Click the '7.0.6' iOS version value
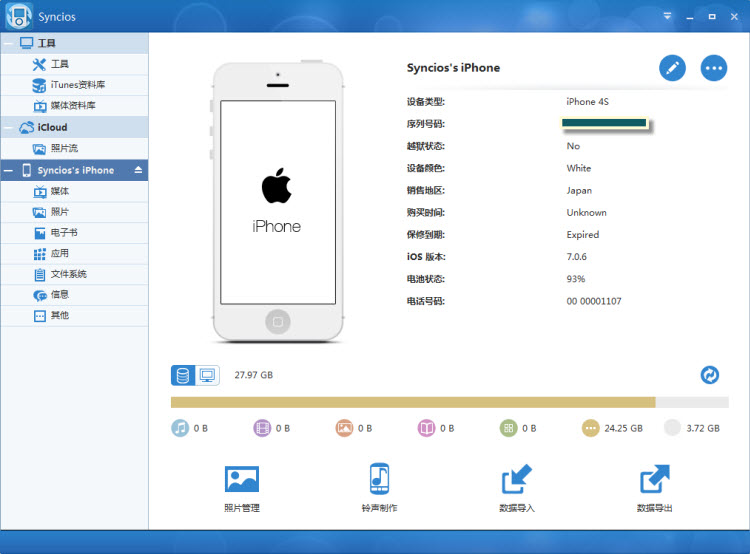The image size is (750, 554). (576, 257)
